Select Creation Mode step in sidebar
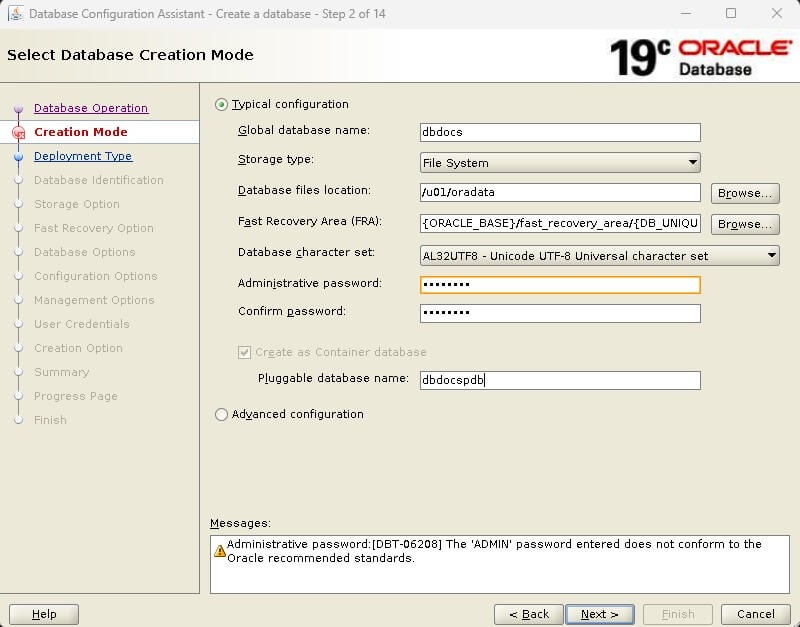The height and width of the screenshot is (627, 800). click(81, 132)
